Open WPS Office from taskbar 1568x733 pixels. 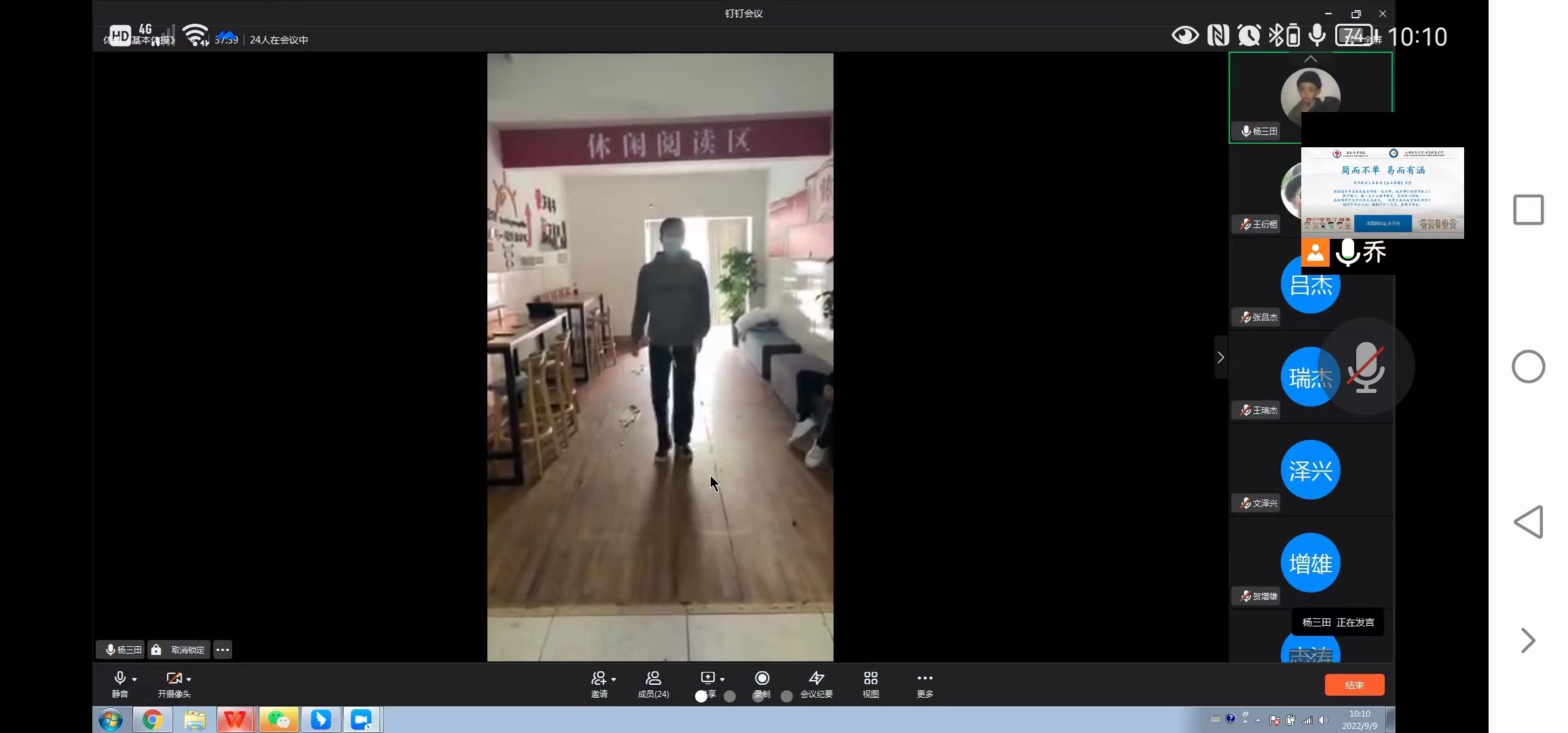click(236, 719)
